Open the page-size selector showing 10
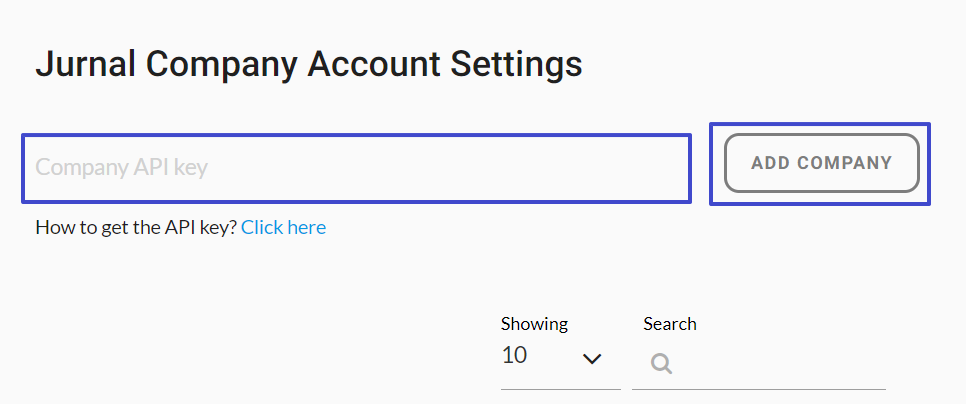 tap(560, 358)
